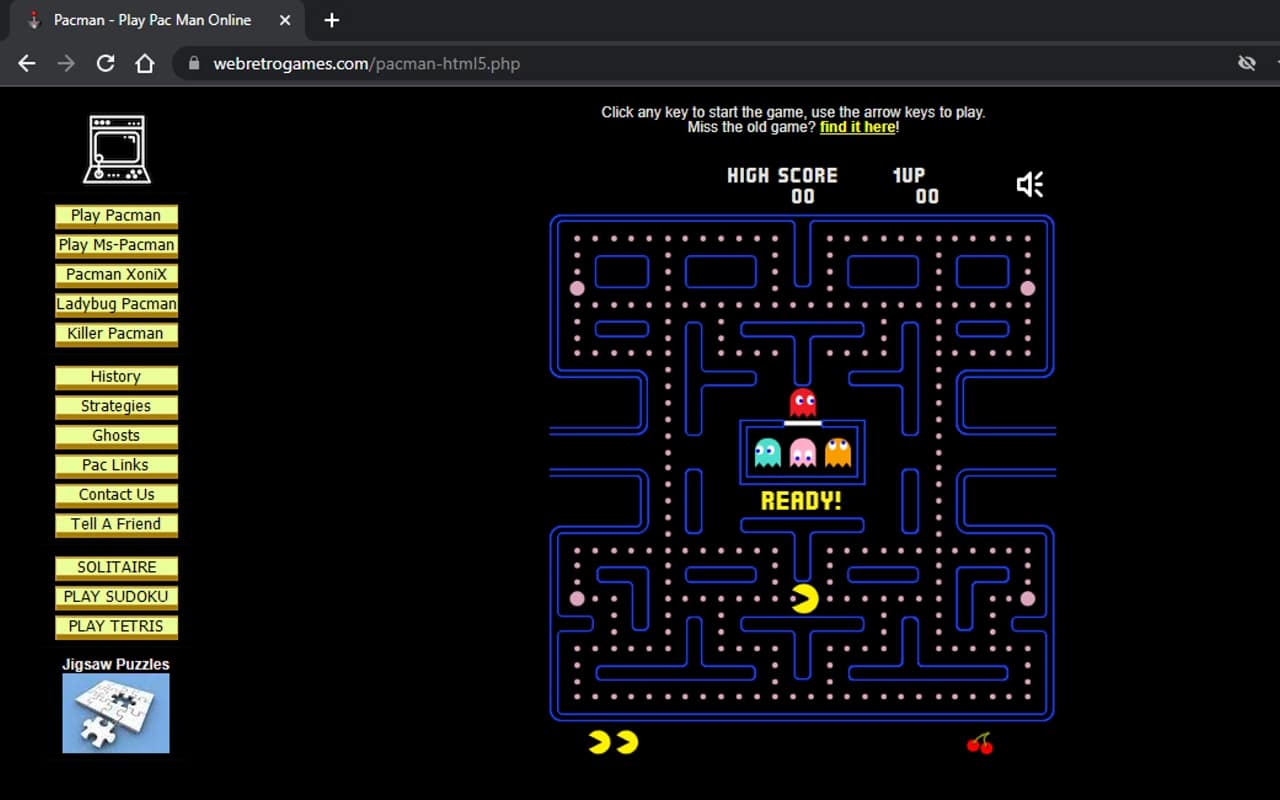Click the bottom-left power pellet
This screenshot has width=1280, height=800.
(x=577, y=598)
